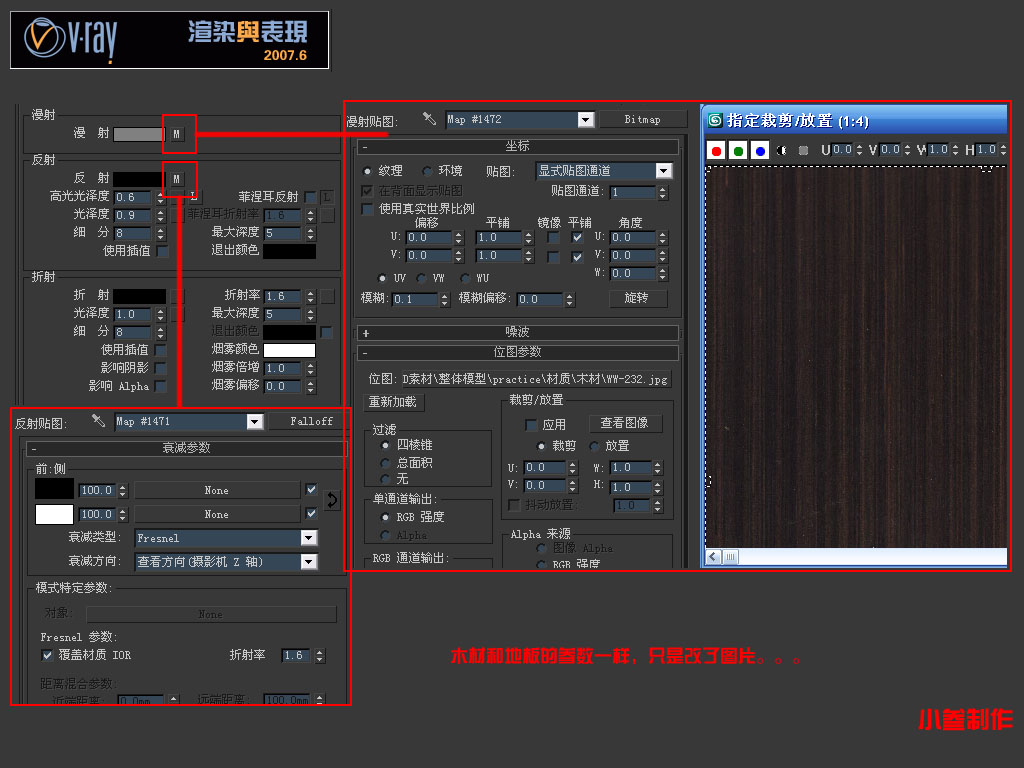This screenshot has height=768, width=1024.
Task: Click the white 烟雾颜色 color swatch
Action: click(x=289, y=350)
